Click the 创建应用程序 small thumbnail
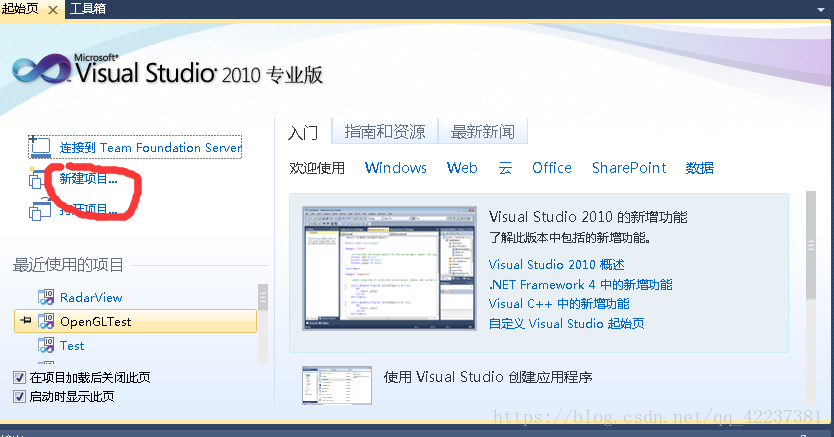 337,385
